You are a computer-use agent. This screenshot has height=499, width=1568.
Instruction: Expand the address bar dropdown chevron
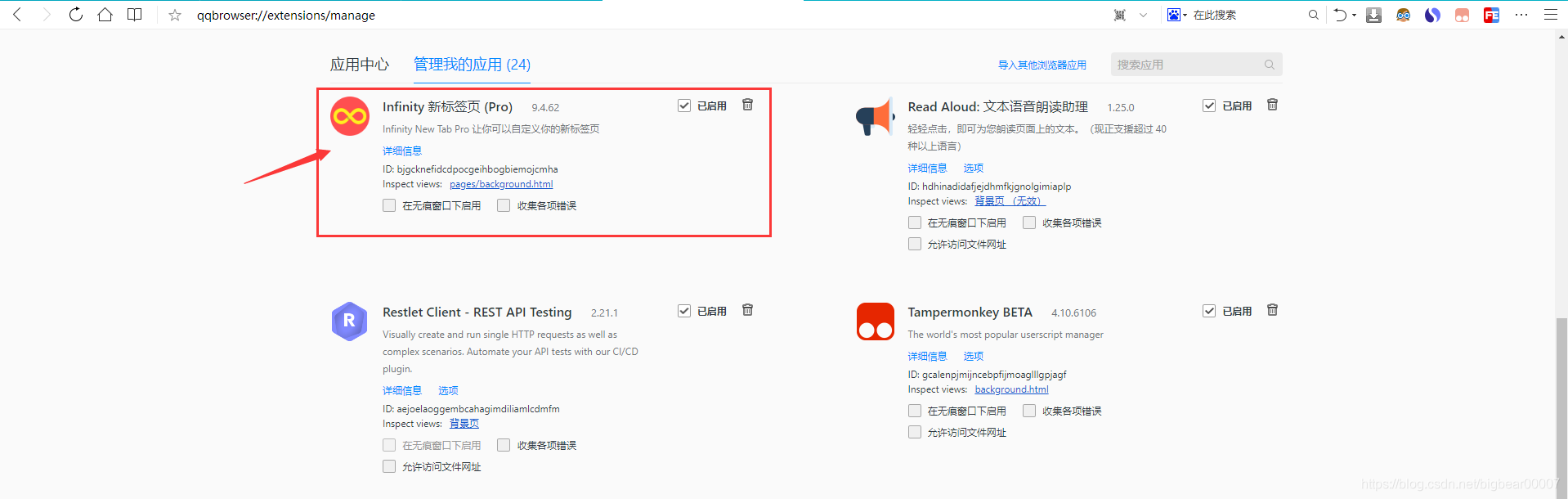coord(1143,15)
